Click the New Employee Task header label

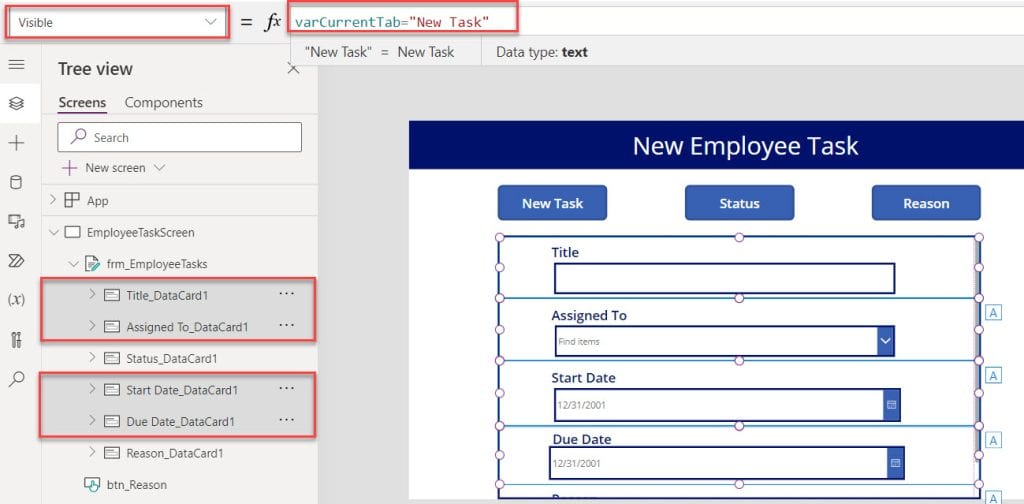[x=746, y=146]
